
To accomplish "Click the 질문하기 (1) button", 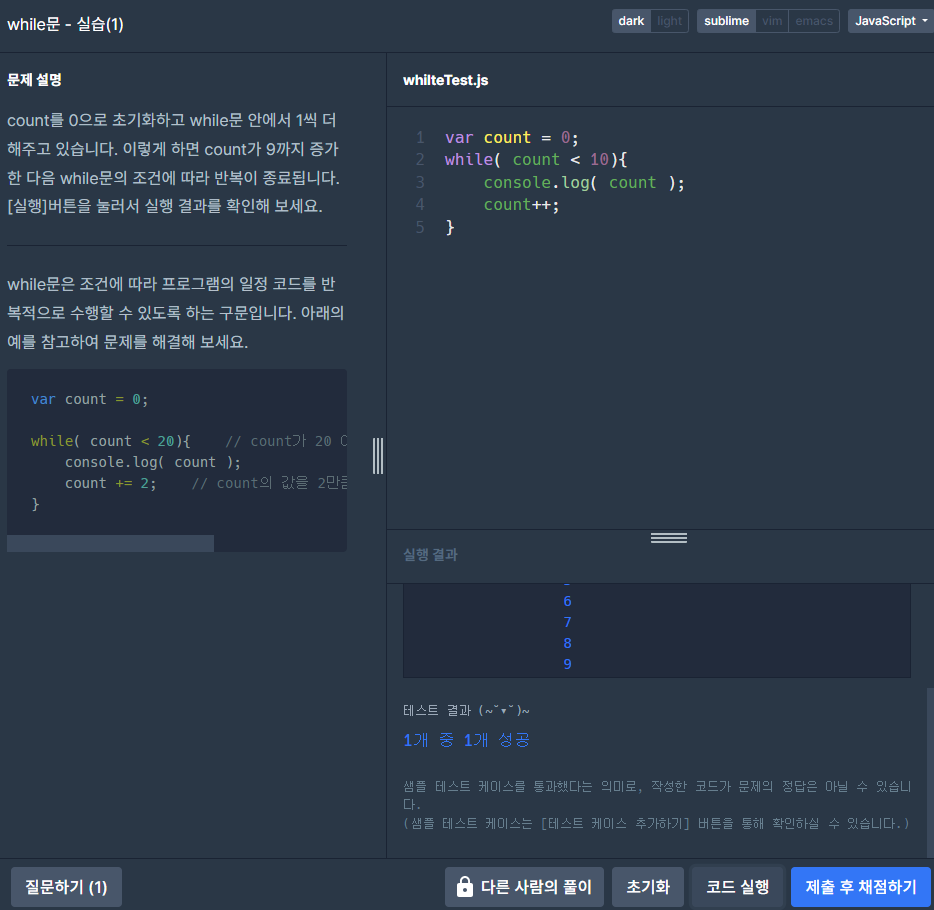I will coord(66,887).
